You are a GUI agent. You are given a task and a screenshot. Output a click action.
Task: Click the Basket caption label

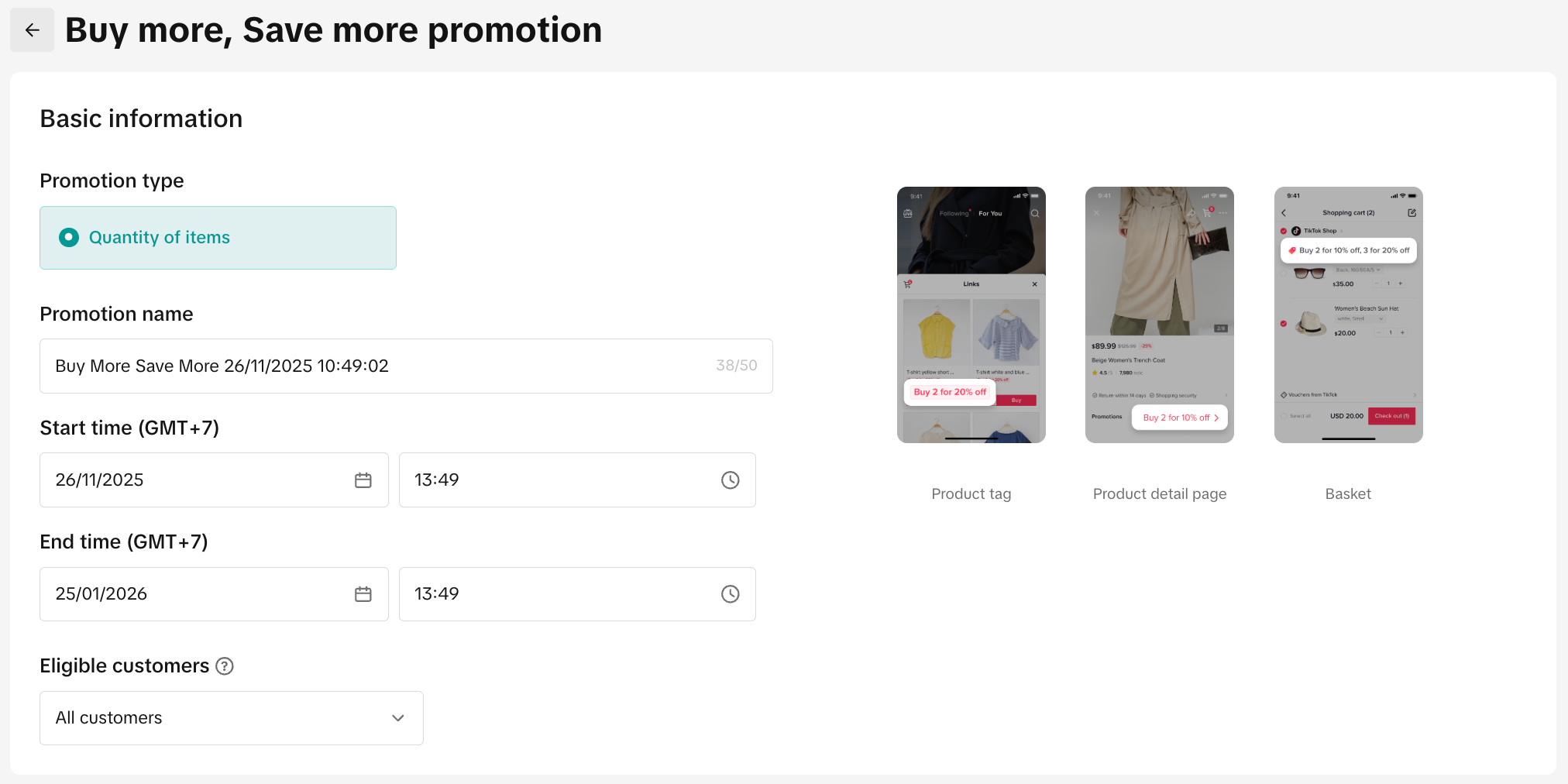pyautogui.click(x=1348, y=494)
